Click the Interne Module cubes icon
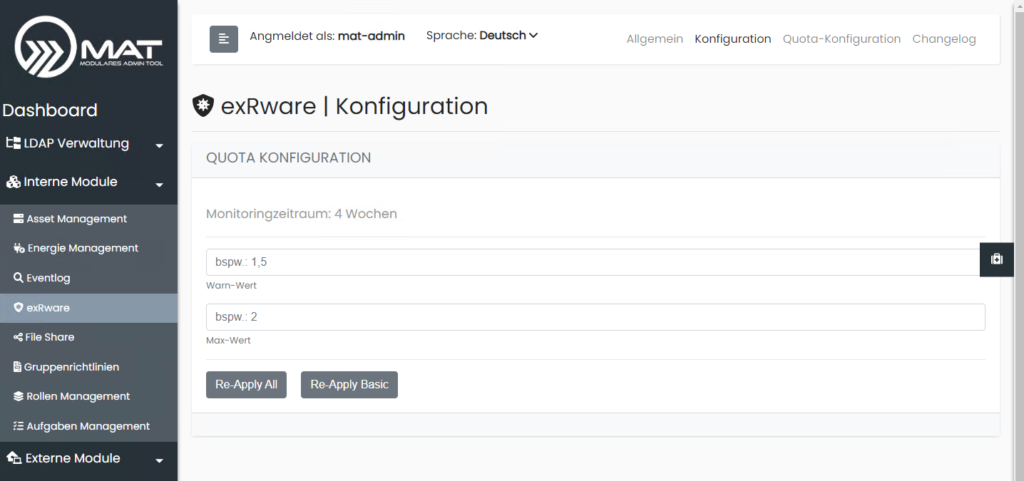 tap(13, 182)
